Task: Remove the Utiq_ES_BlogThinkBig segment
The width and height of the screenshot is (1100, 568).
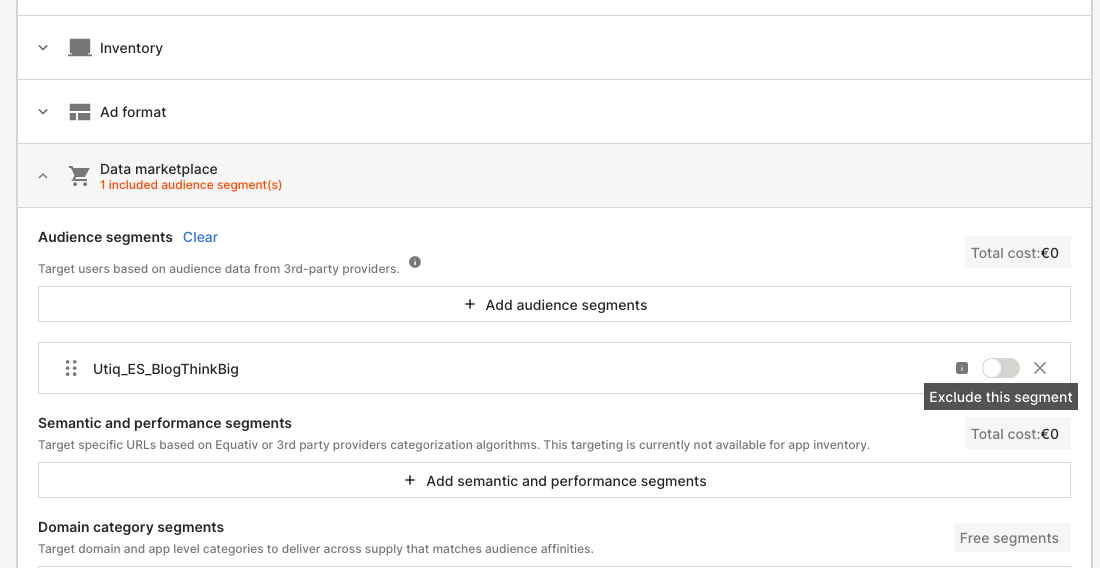Action: pos(1040,368)
